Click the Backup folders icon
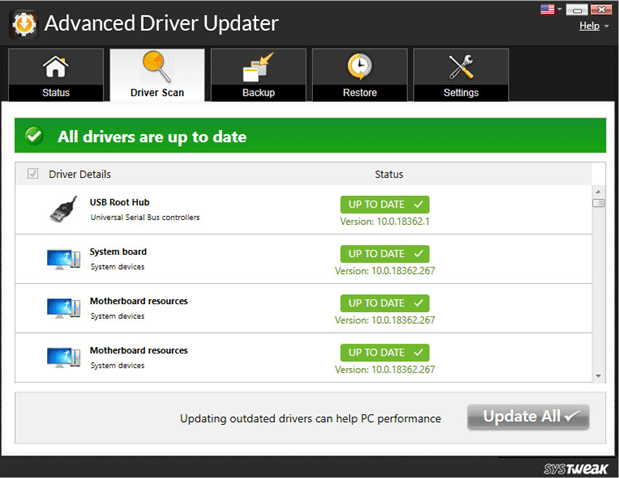Image resolution: width=619 pixels, height=478 pixels. (258, 67)
